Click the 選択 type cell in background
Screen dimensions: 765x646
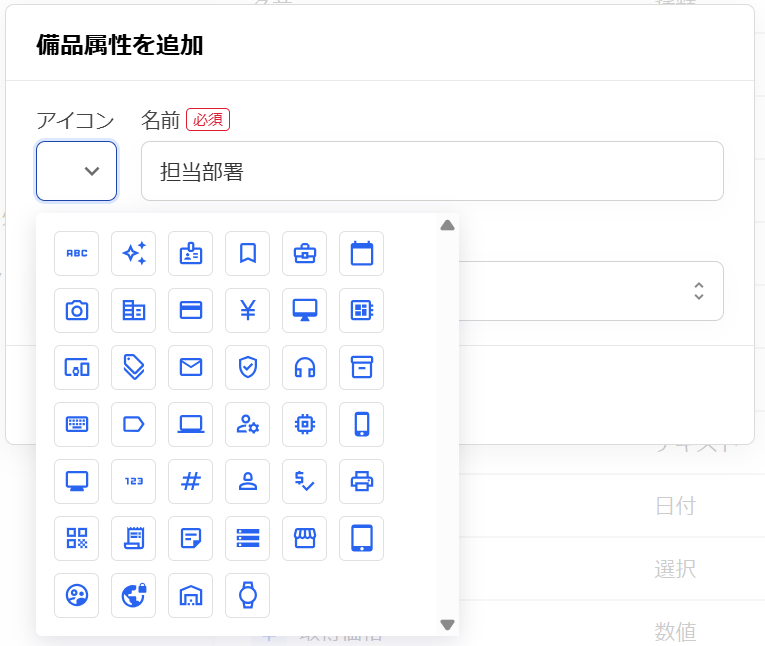tap(675, 569)
